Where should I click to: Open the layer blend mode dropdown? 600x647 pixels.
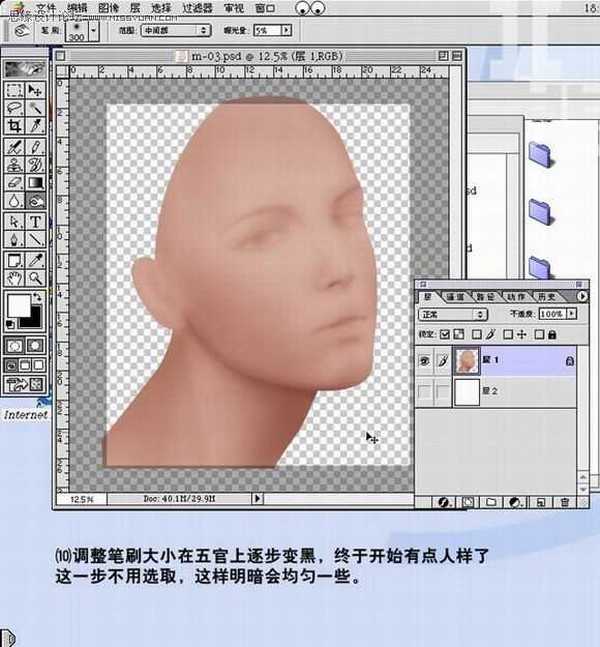click(452, 314)
